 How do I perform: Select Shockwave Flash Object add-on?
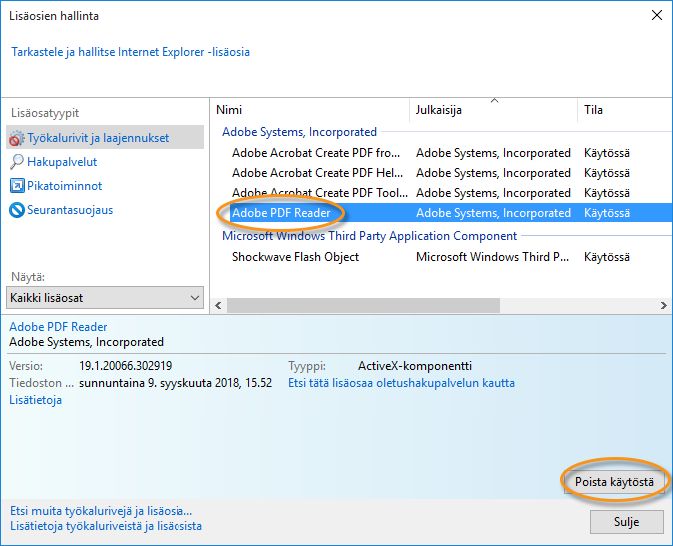295,257
